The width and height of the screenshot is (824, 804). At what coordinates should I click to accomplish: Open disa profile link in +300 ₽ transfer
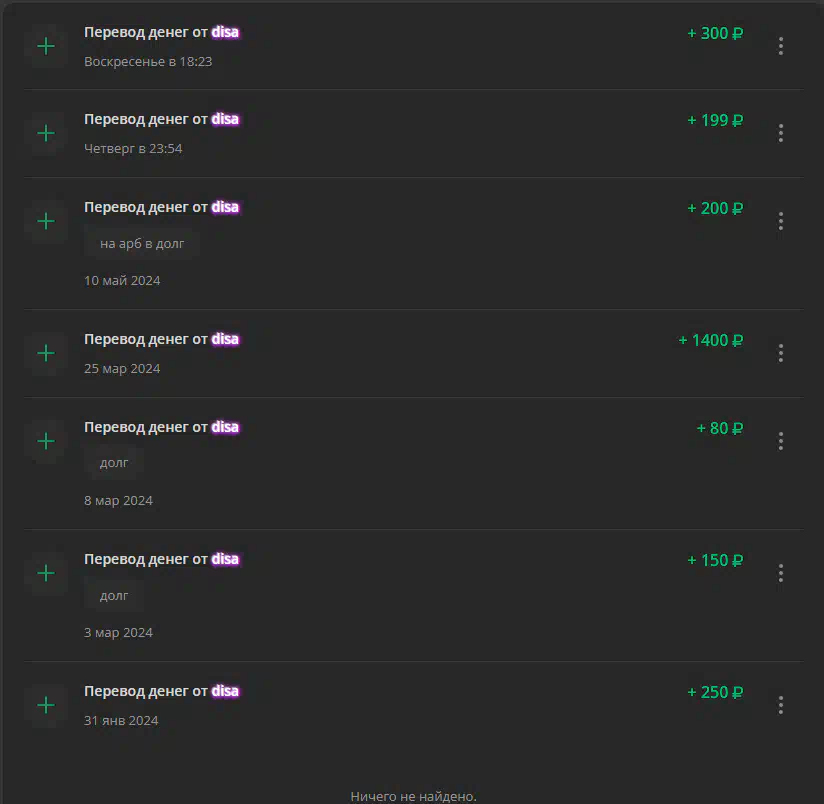(x=225, y=32)
